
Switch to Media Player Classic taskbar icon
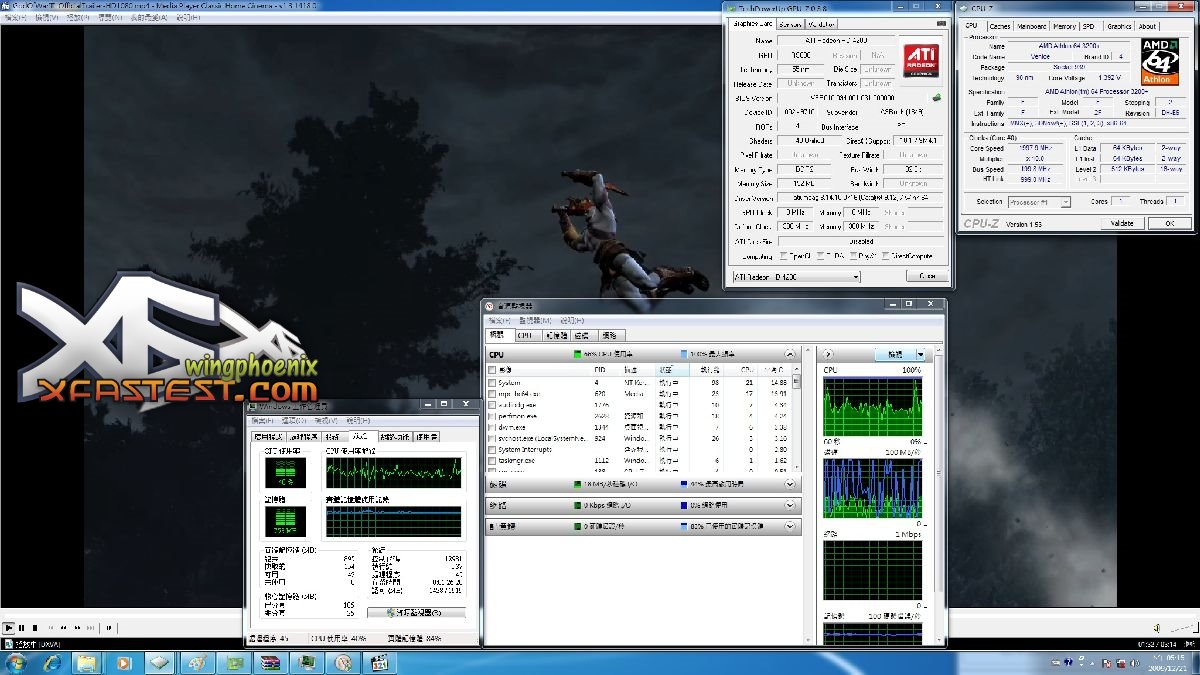[379, 663]
